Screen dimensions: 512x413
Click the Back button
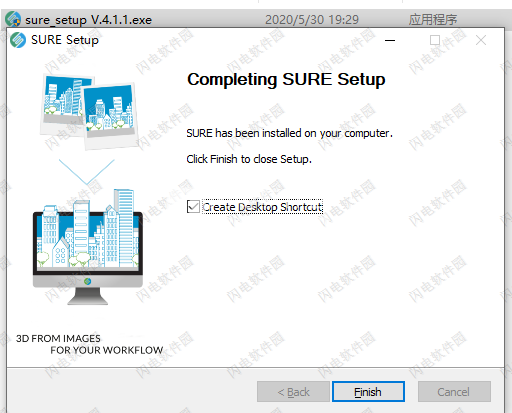[x=293, y=392]
